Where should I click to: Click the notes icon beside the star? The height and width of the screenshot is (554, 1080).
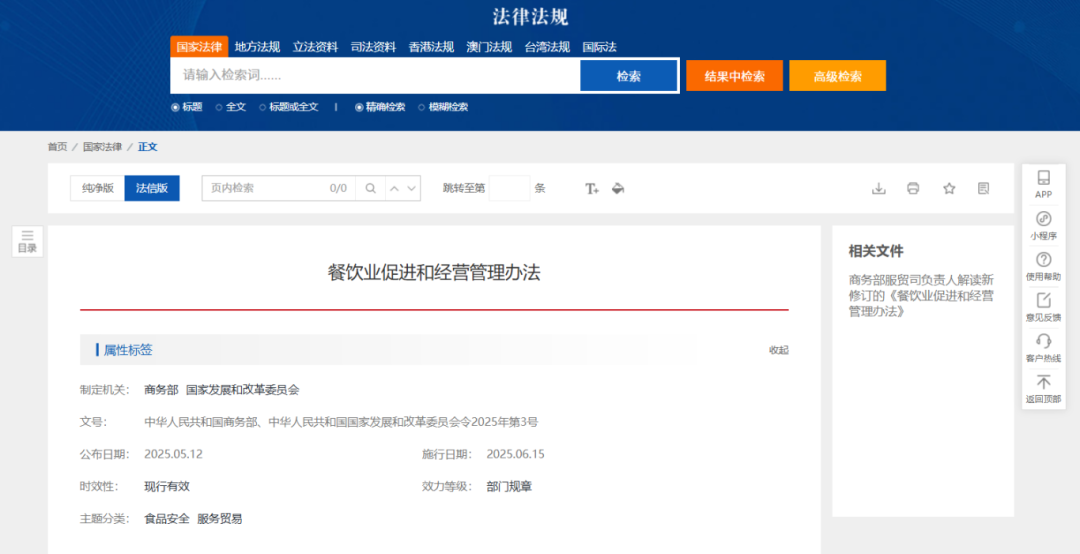click(984, 188)
